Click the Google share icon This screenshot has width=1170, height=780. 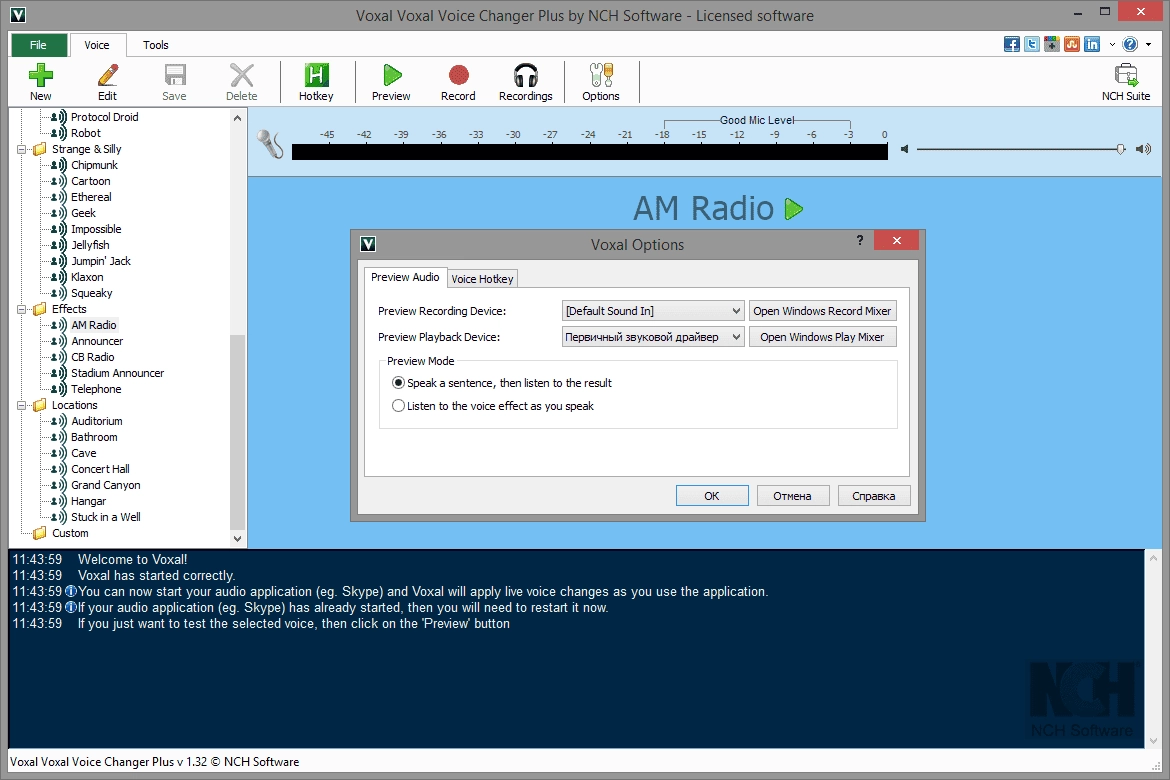point(1052,44)
